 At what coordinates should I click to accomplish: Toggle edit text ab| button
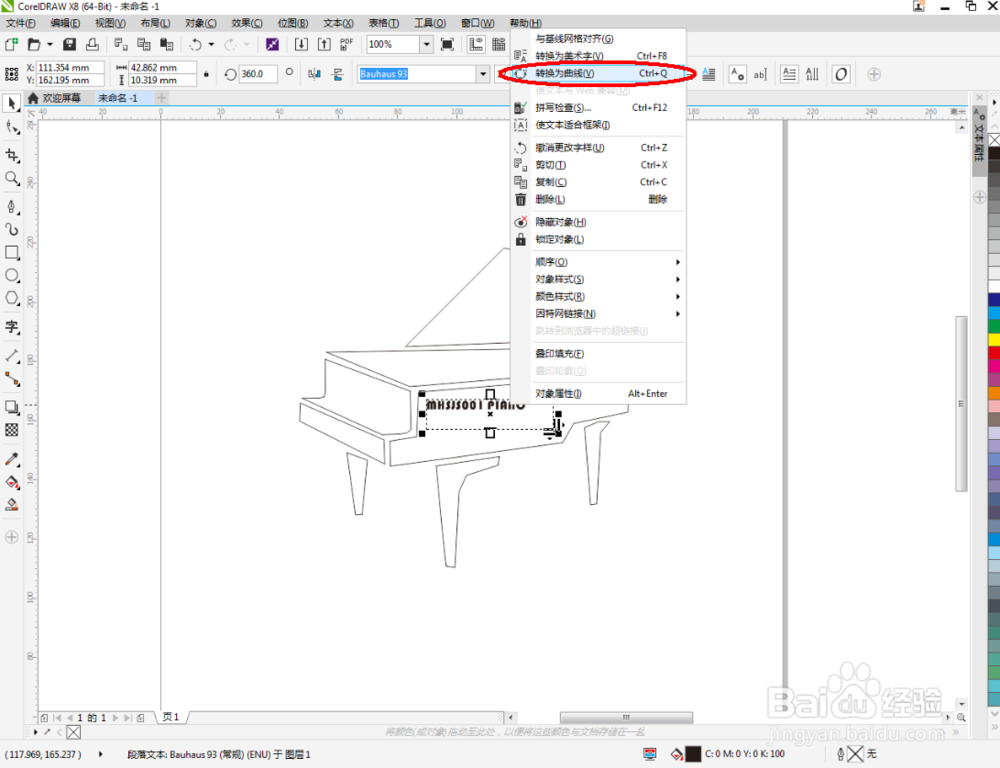[x=760, y=74]
